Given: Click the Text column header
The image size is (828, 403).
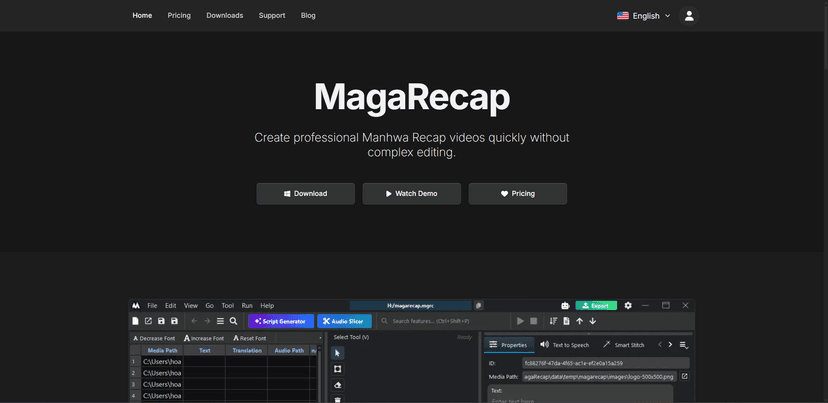Looking at the screenshot, I should (205, 350).
